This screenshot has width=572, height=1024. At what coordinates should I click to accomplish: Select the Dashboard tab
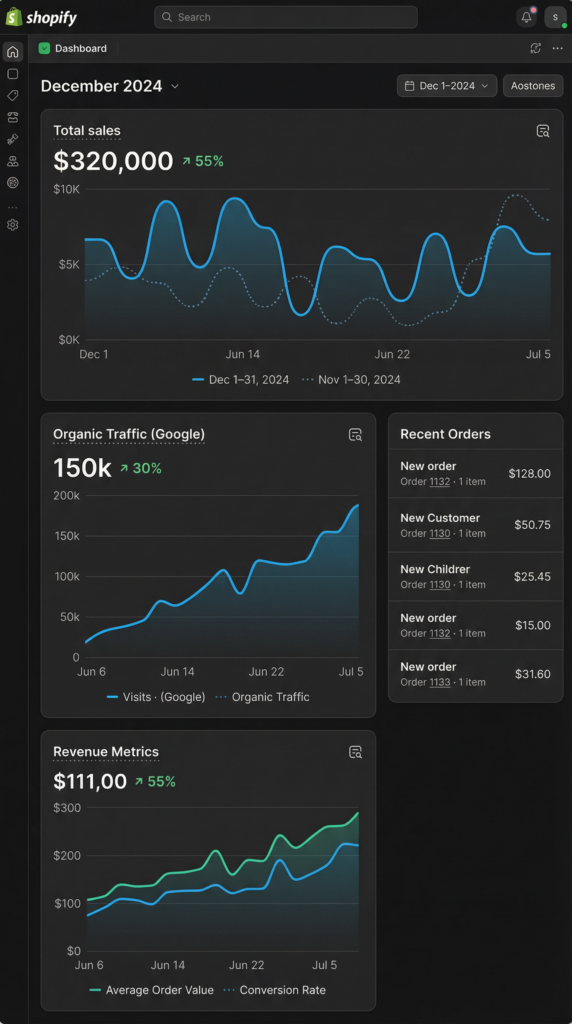72,48
